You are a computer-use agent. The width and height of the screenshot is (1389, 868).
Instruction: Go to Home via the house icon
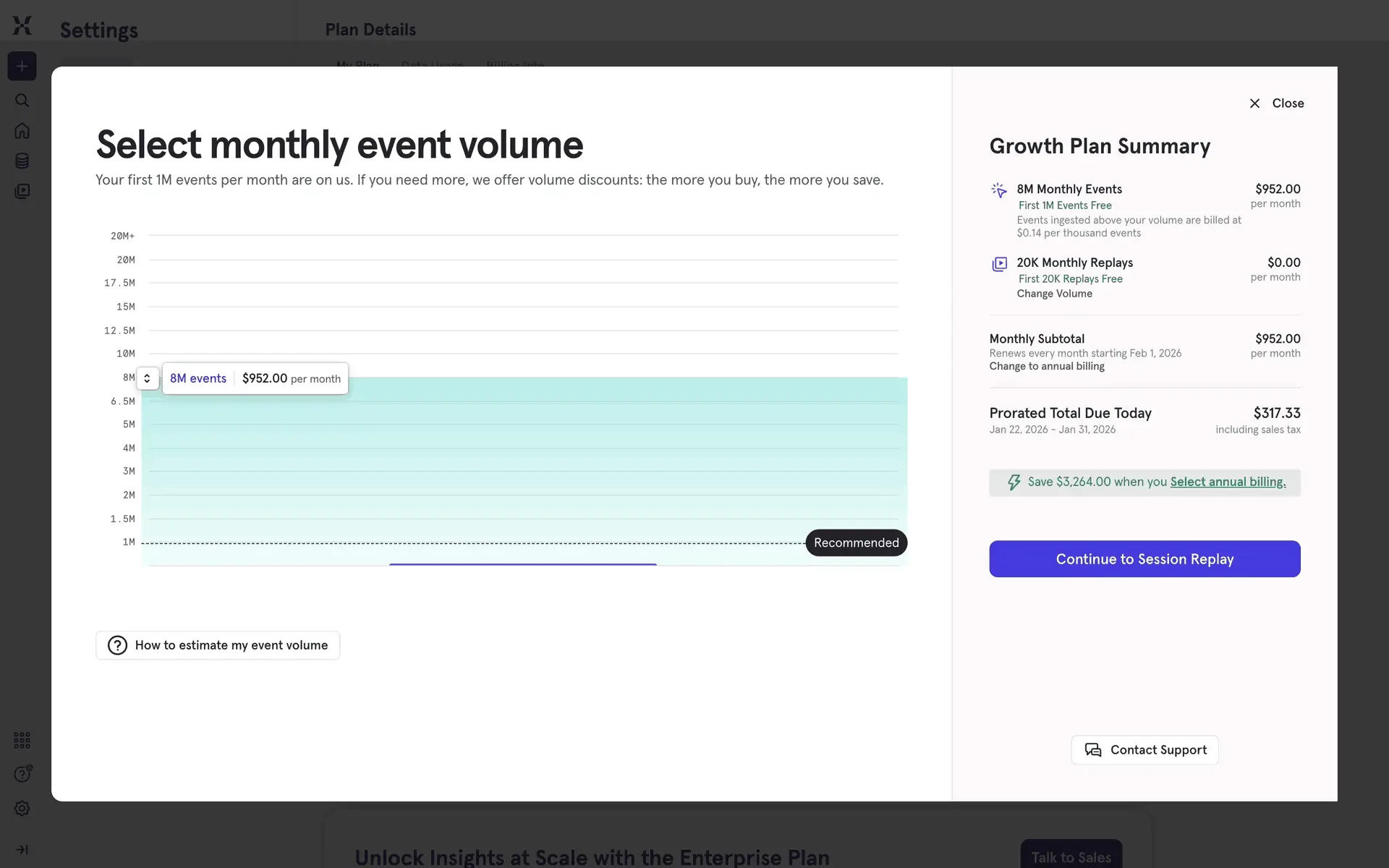pyautogui.click(x=22, y=131)
